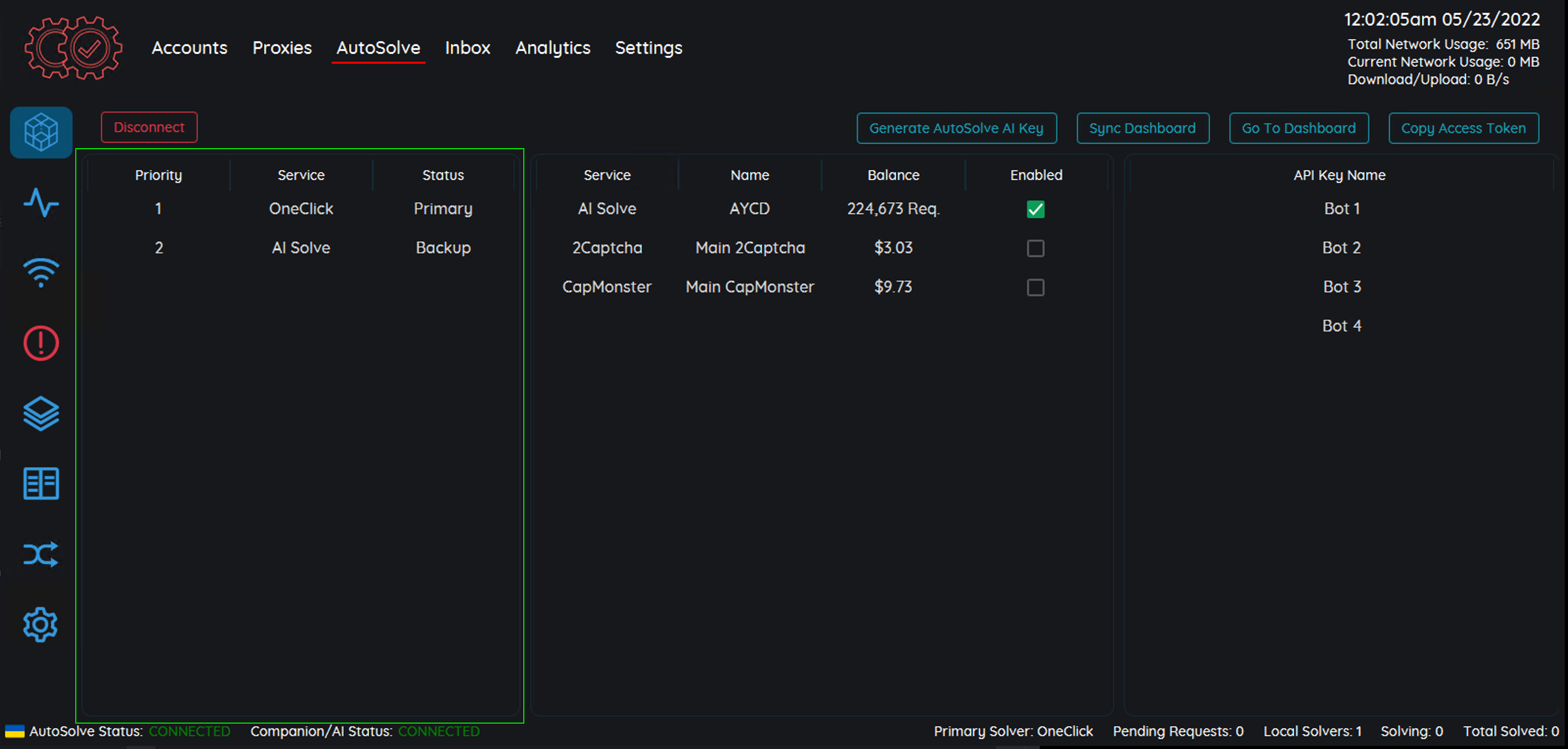Open the stacked layers sidebar icon
Screen dimensions: 1568x749
pyautogui.click(x=41, y=414)
